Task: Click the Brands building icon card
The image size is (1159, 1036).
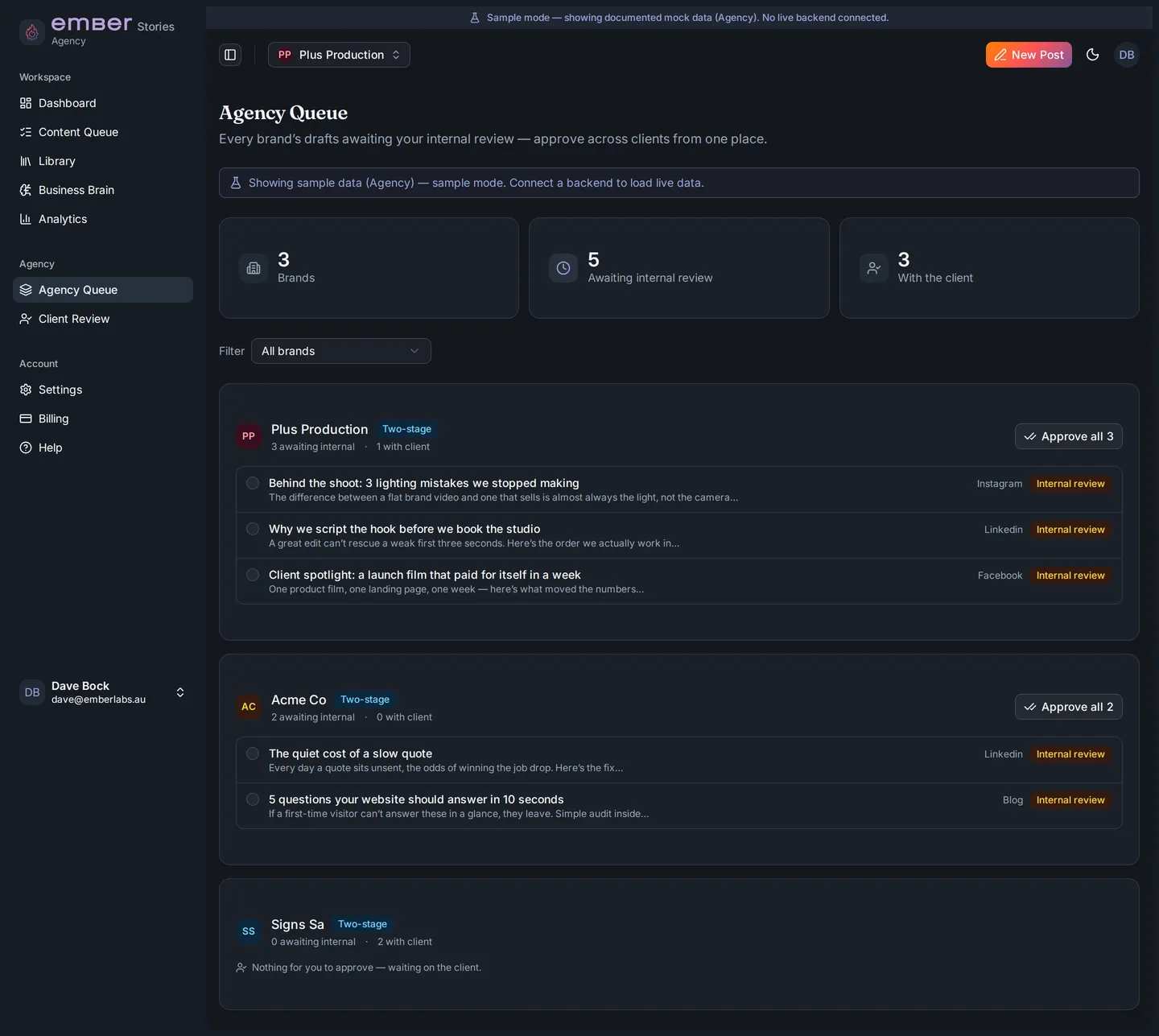Action: (x=254, y=268)
